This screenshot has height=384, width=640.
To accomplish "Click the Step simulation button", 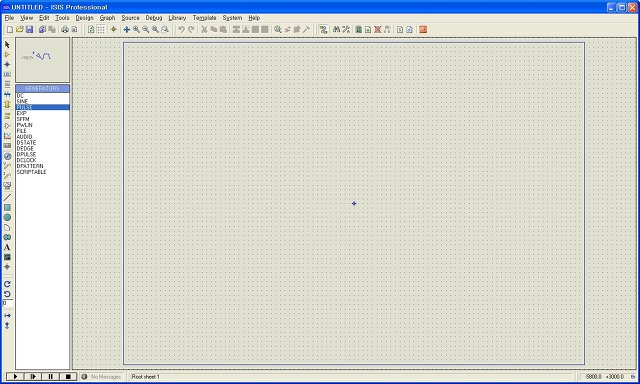I will click(33, 377).
